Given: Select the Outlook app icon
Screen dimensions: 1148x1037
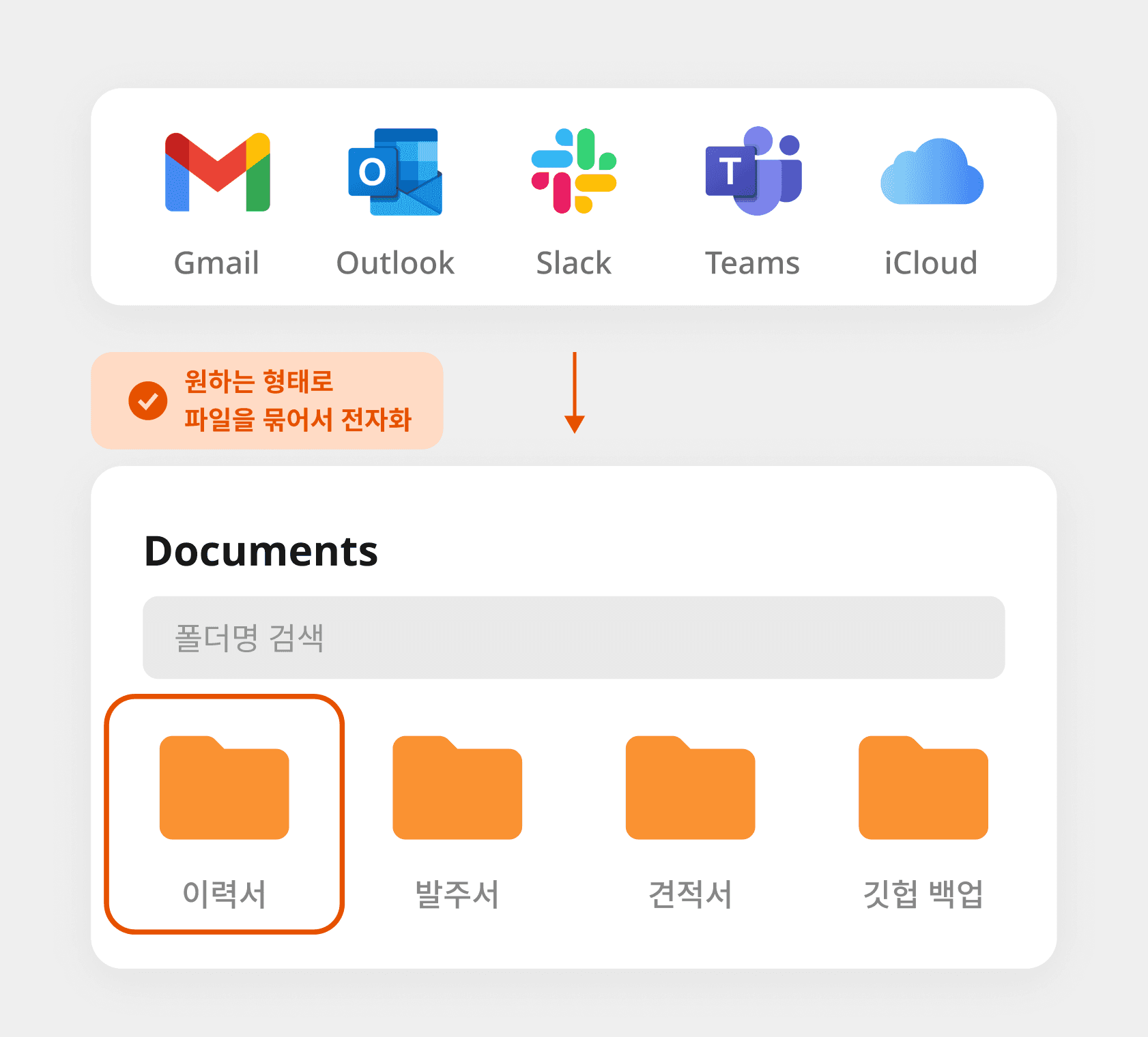Looking at the screenshot, I should click(395, 172).
